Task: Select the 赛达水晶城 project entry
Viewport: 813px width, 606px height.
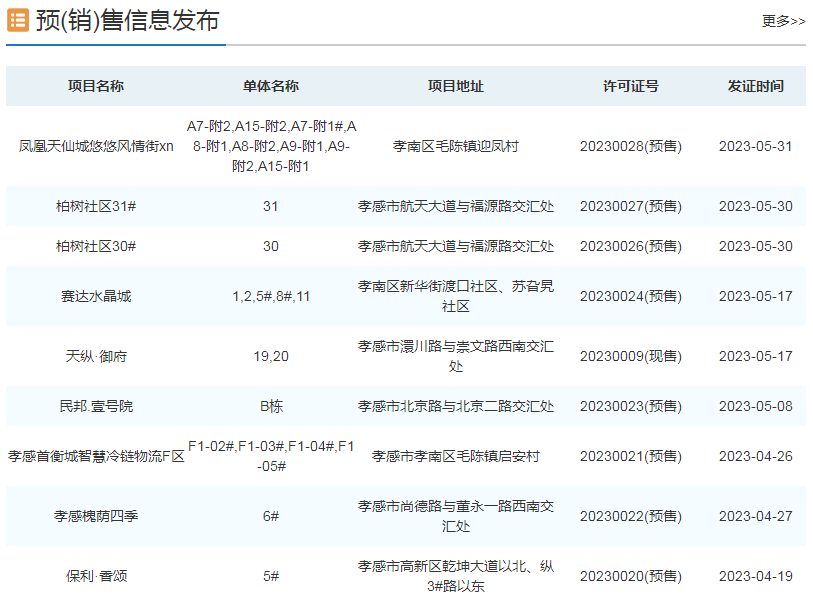Action: coord(96,296)
